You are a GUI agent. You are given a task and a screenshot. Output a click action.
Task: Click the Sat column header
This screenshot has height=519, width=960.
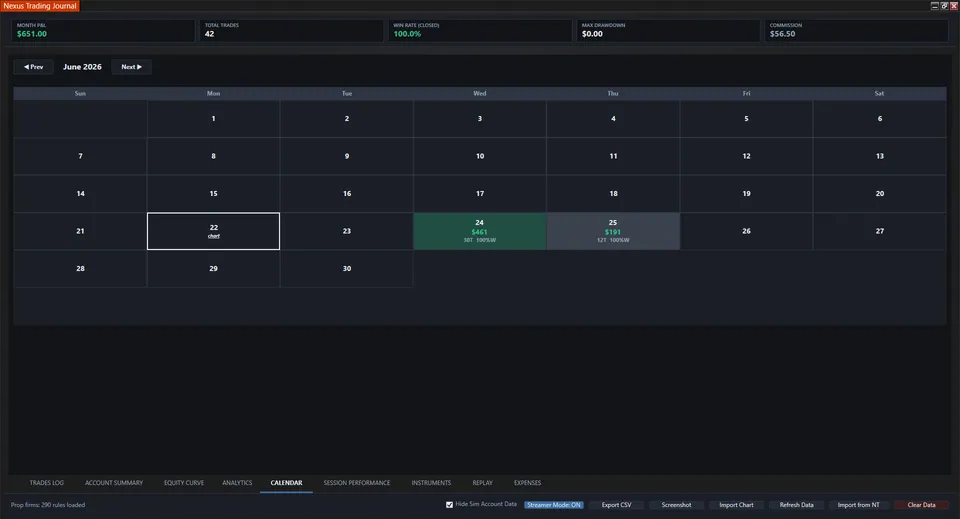(x=879, y=94)
